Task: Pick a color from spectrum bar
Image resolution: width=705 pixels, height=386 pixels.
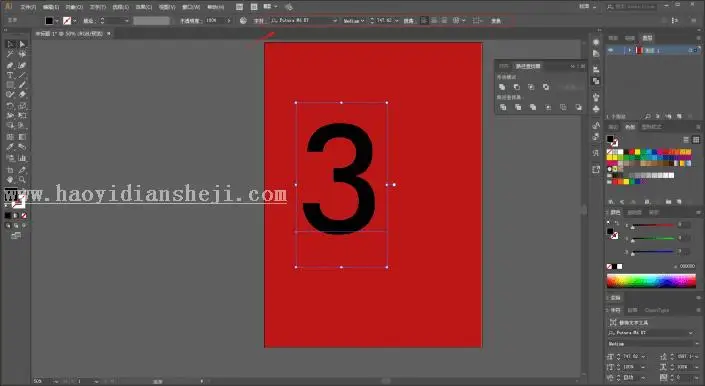Action: (651, 281)
